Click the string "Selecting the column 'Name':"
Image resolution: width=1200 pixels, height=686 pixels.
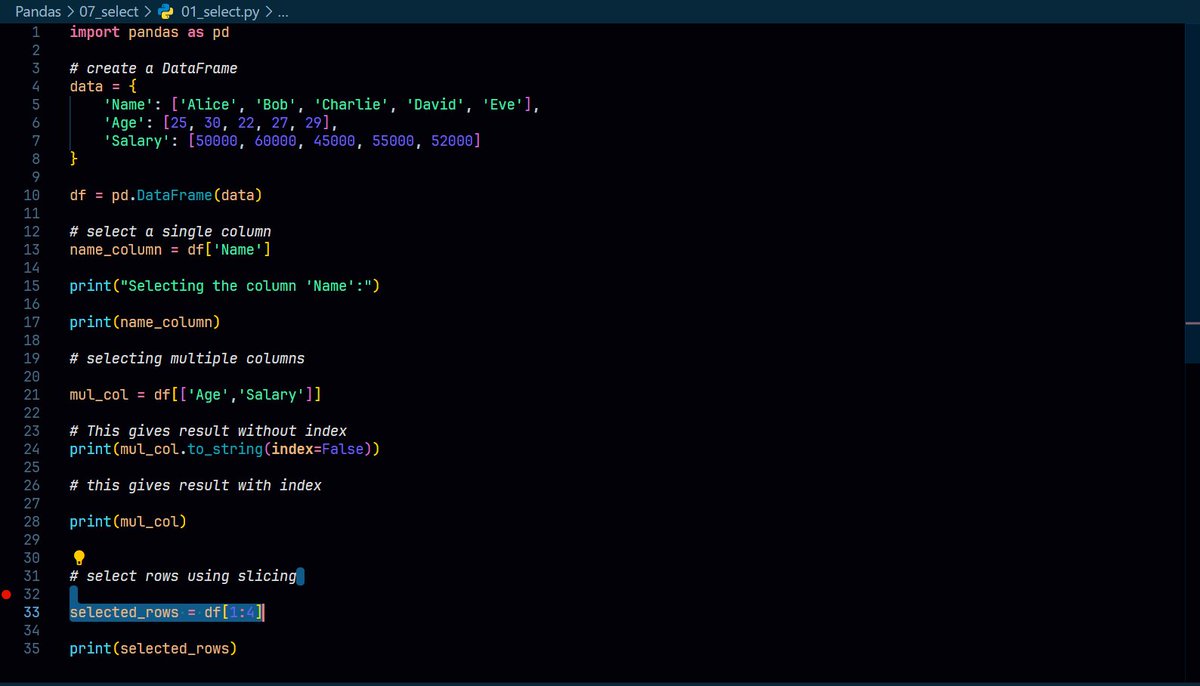(x=246, y=286)
